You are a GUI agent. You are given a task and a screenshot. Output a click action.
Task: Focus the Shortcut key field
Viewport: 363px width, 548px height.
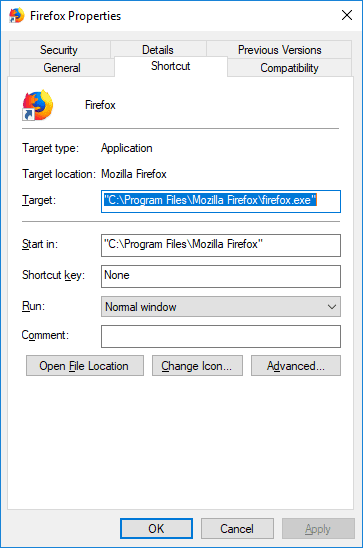pos(221,276)
